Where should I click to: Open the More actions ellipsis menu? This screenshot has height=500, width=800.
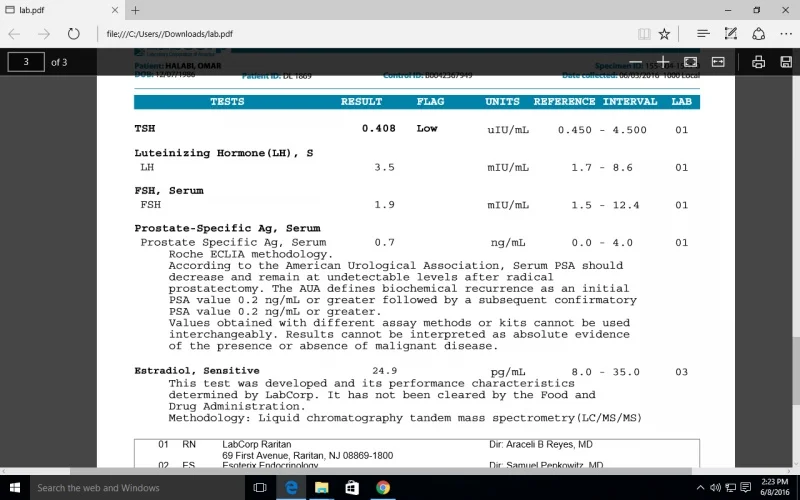point(786,34)
